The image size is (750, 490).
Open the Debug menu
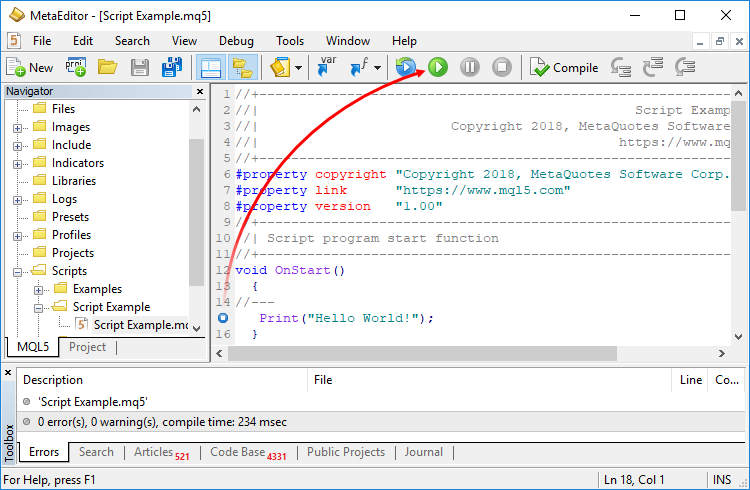[236, 41]
